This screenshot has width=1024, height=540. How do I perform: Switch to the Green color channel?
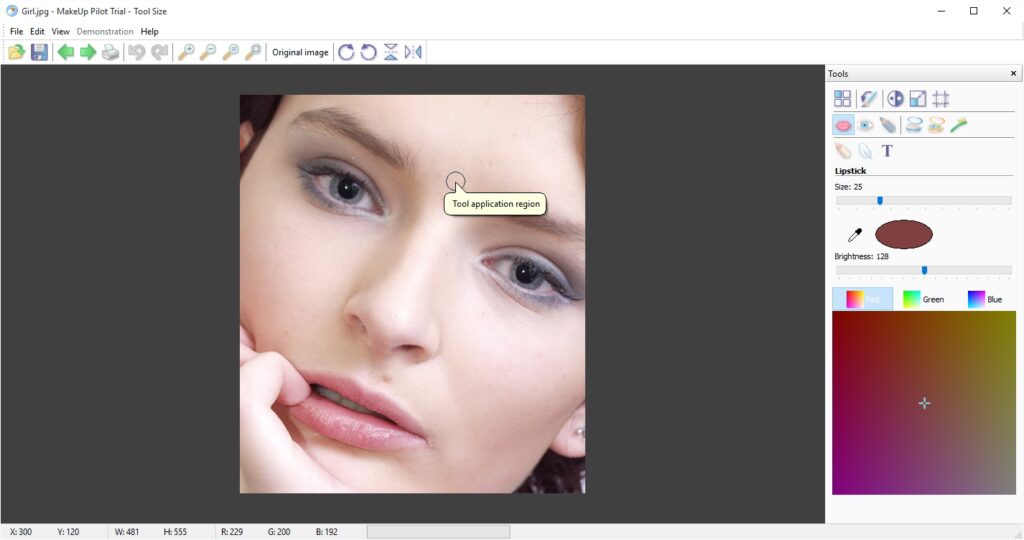point(923,299)
